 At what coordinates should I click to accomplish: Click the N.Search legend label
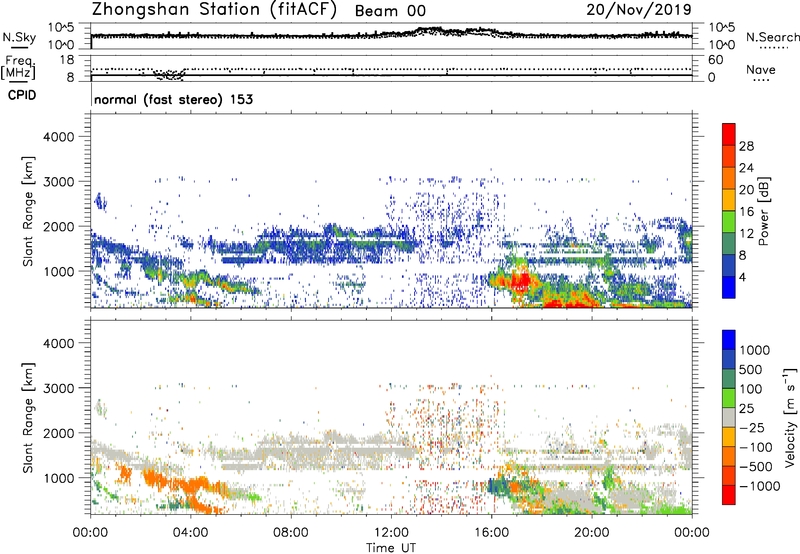(x=772, y=37)
